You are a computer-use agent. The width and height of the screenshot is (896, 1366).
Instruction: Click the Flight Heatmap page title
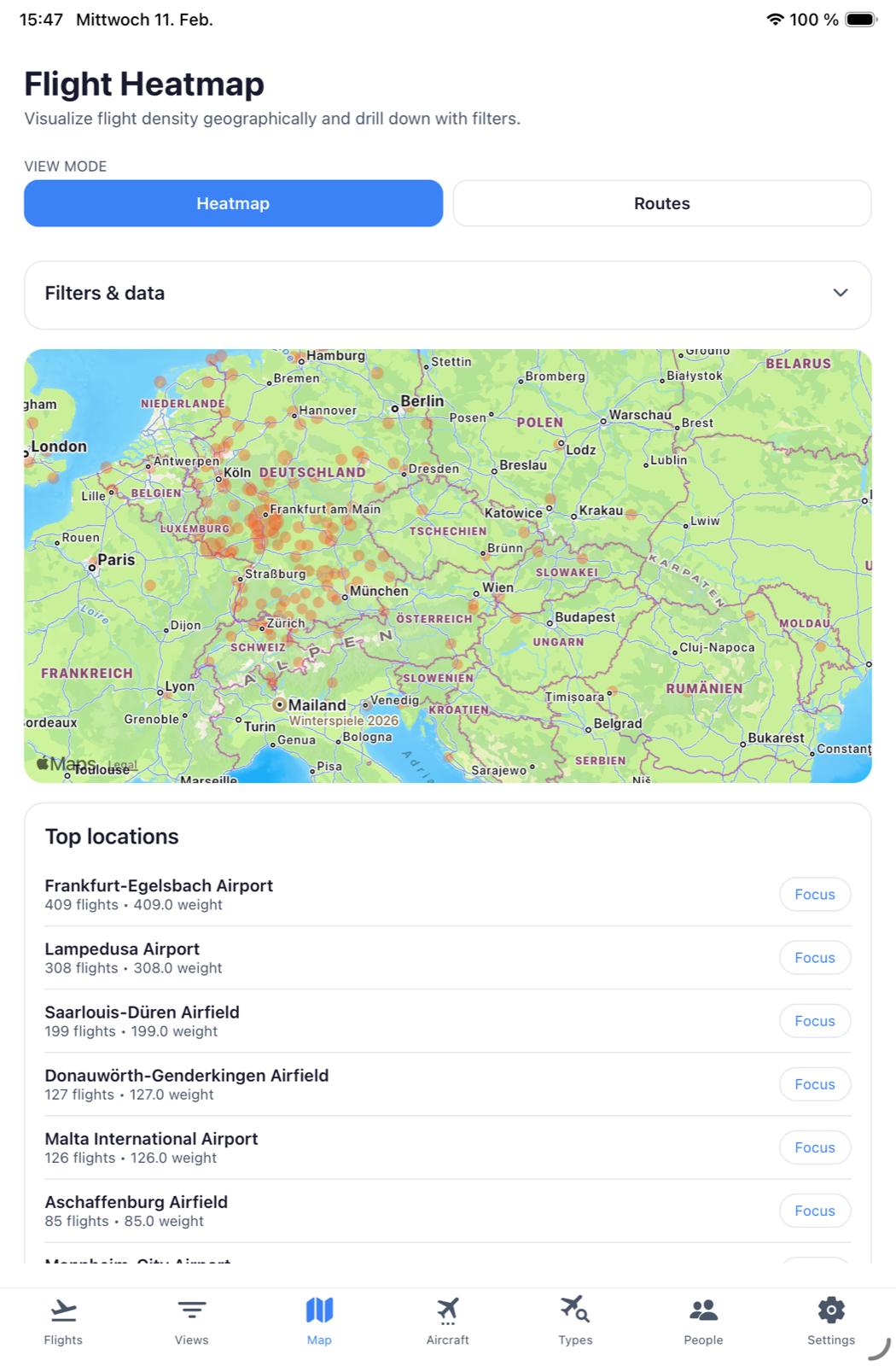pos(144,84)
